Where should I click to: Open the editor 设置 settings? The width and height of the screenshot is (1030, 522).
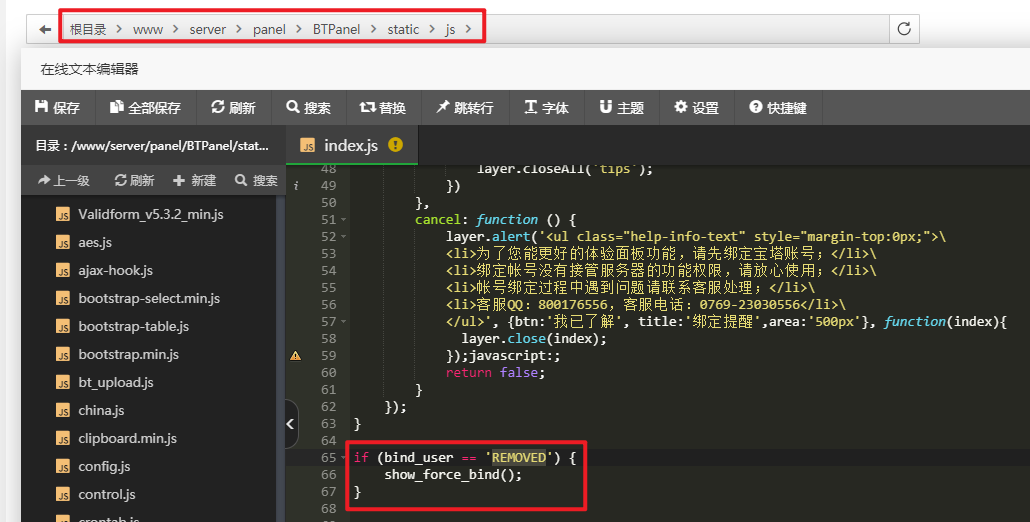(x=697, y=108)
